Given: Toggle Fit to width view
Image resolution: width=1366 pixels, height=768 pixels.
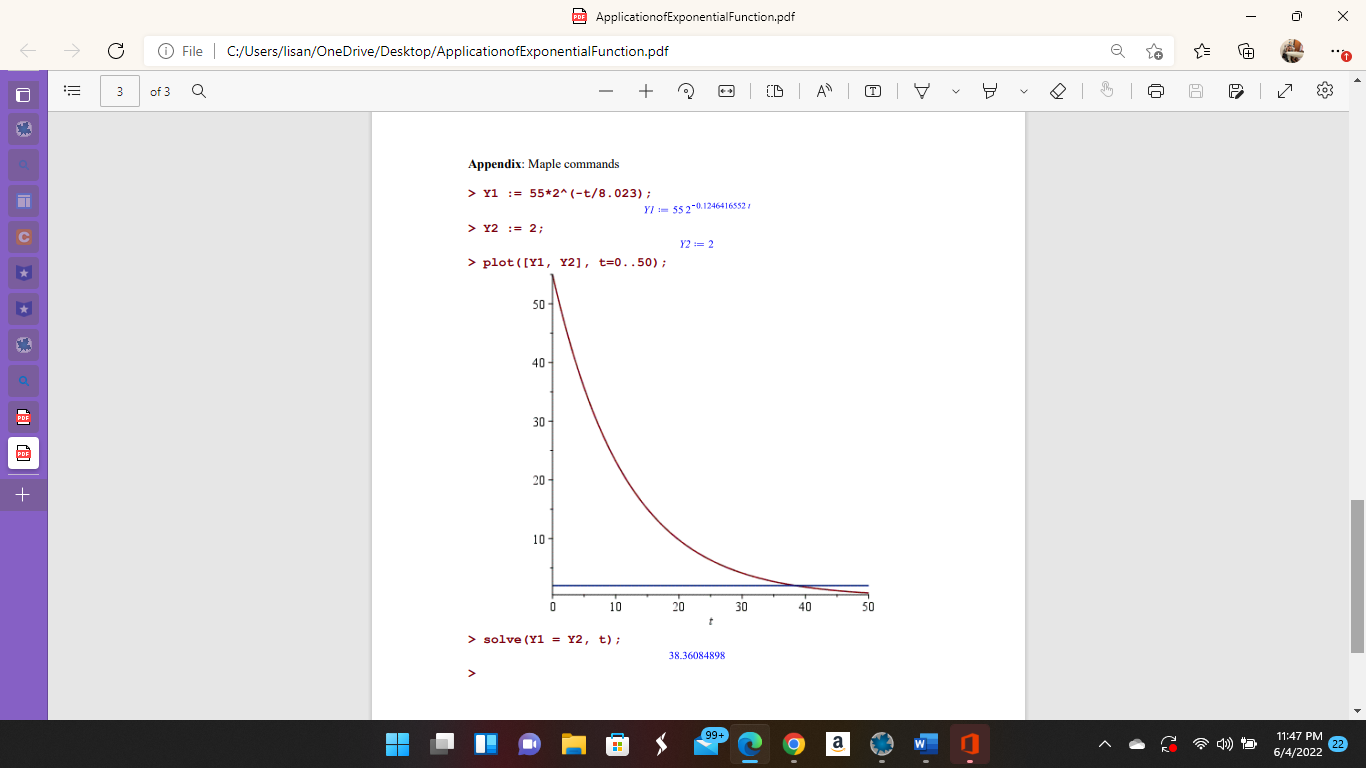Looking at the screenshot, I should click(x=727, y=91).
